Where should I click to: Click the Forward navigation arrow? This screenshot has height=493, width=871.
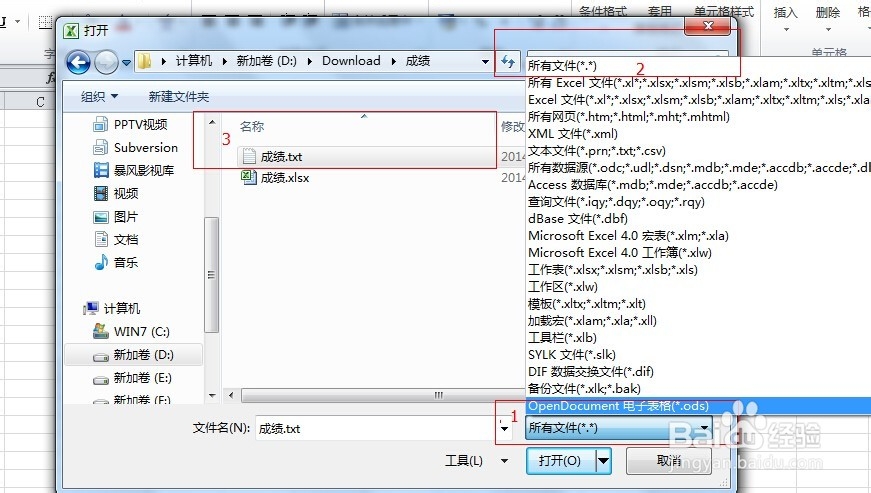[x=106, y=62]
